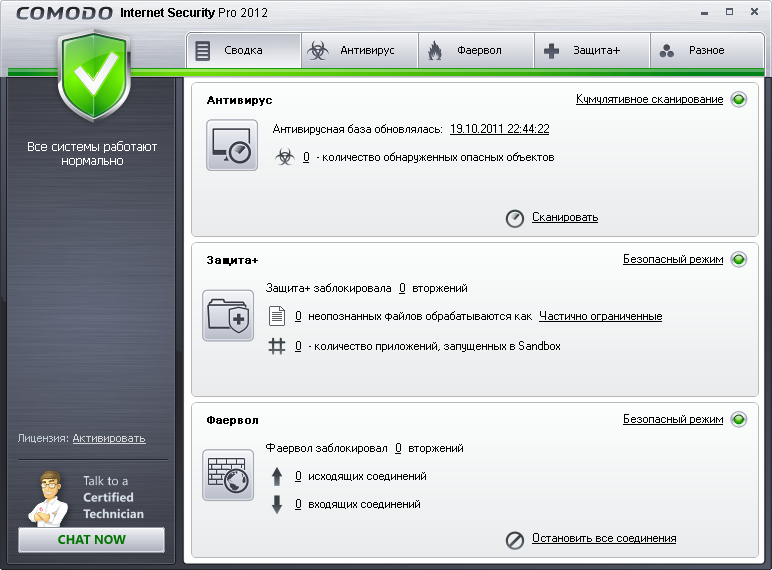
Task: Click incoming connections count 0
Action: (298, 504)
